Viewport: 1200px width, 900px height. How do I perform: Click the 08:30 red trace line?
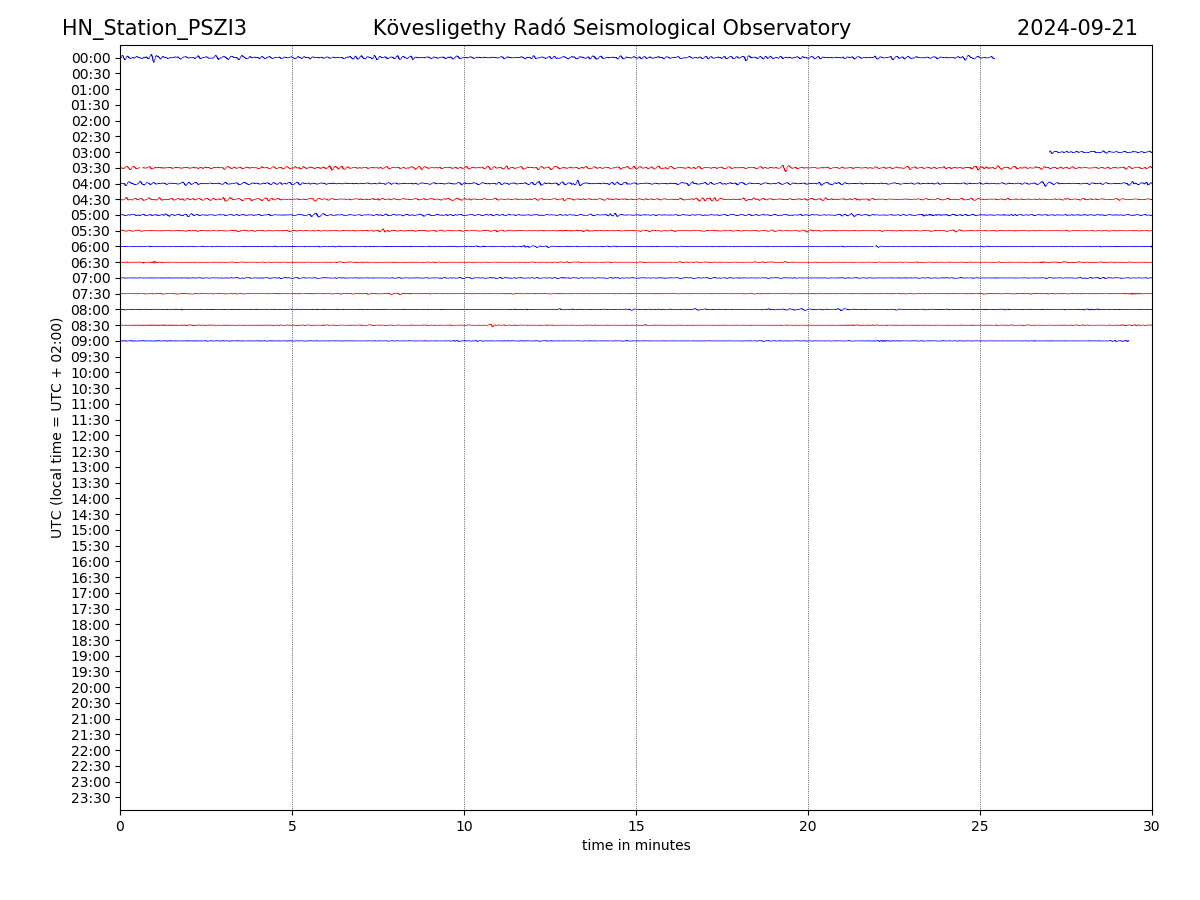[636, 325]
